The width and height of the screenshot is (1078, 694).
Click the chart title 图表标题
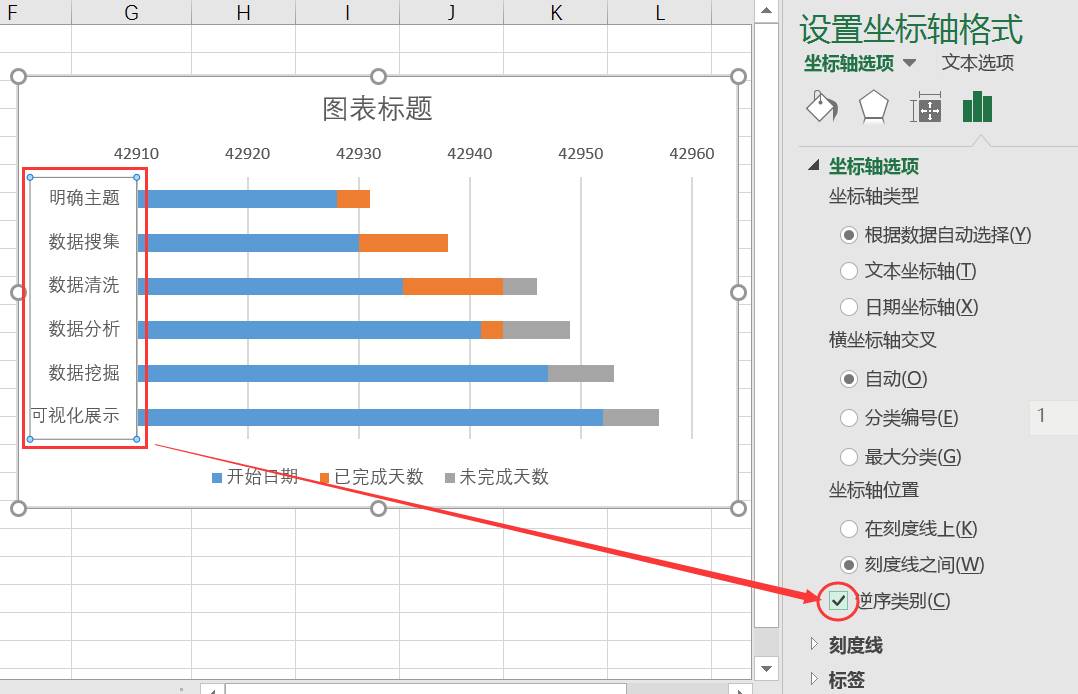point(377,109)
